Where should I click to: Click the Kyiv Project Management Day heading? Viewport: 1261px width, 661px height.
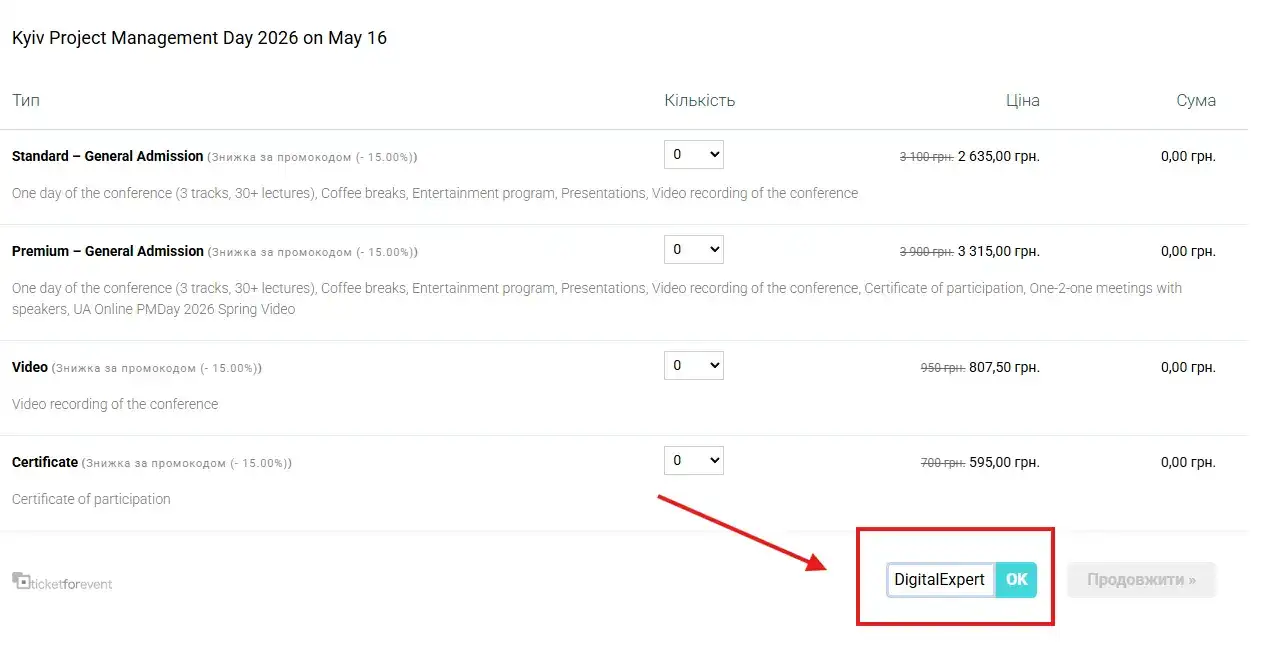(199, 38)
